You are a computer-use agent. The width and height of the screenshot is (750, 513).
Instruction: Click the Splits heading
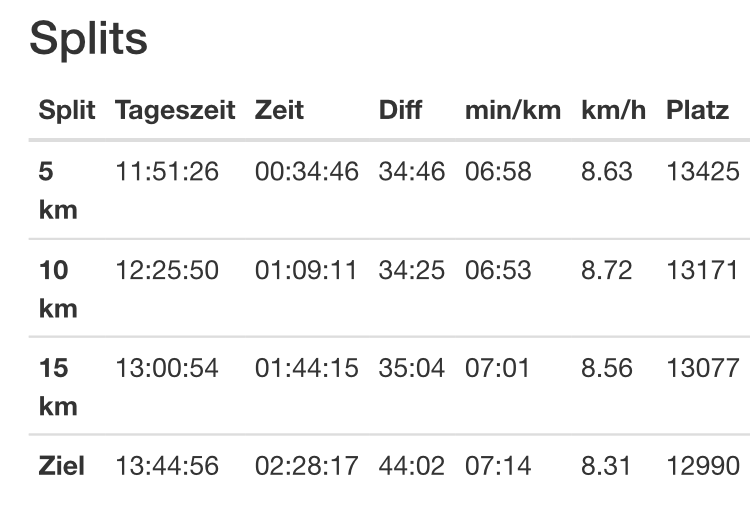88,39
